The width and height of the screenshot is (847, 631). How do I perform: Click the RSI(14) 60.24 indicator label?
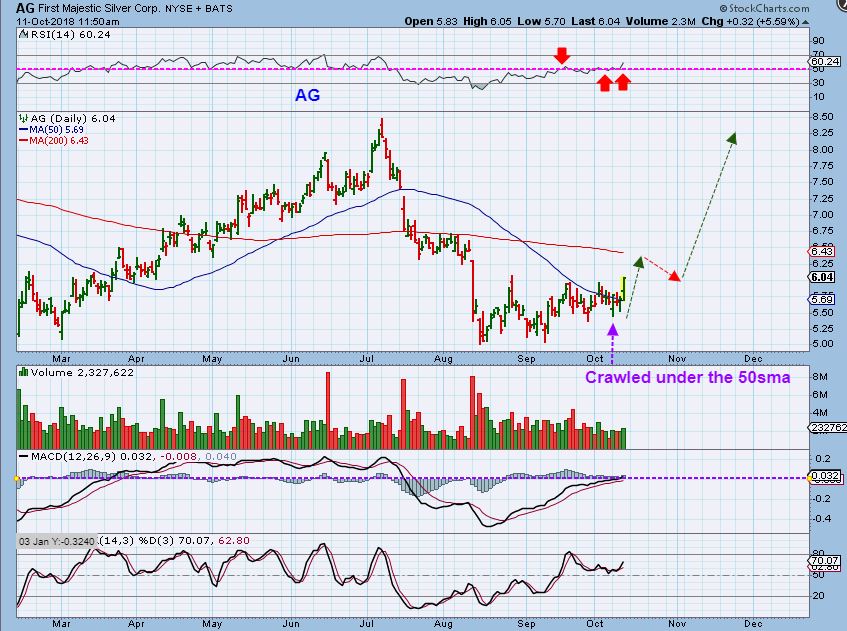click(x=70, y=34)
